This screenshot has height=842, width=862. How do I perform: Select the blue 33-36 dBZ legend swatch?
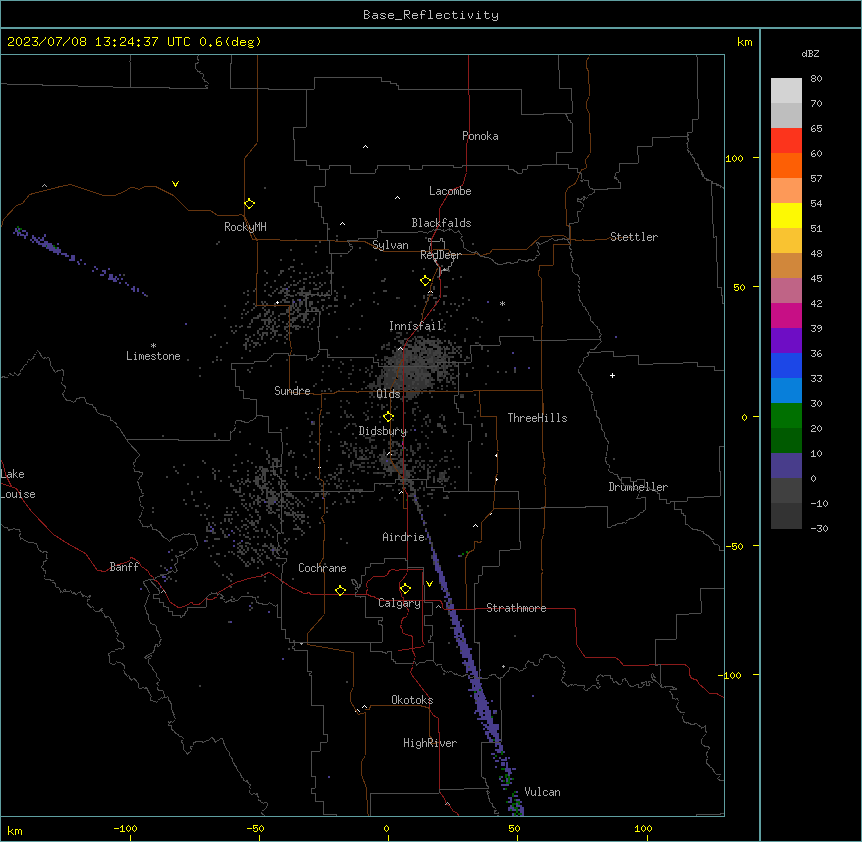coord(786,366)
